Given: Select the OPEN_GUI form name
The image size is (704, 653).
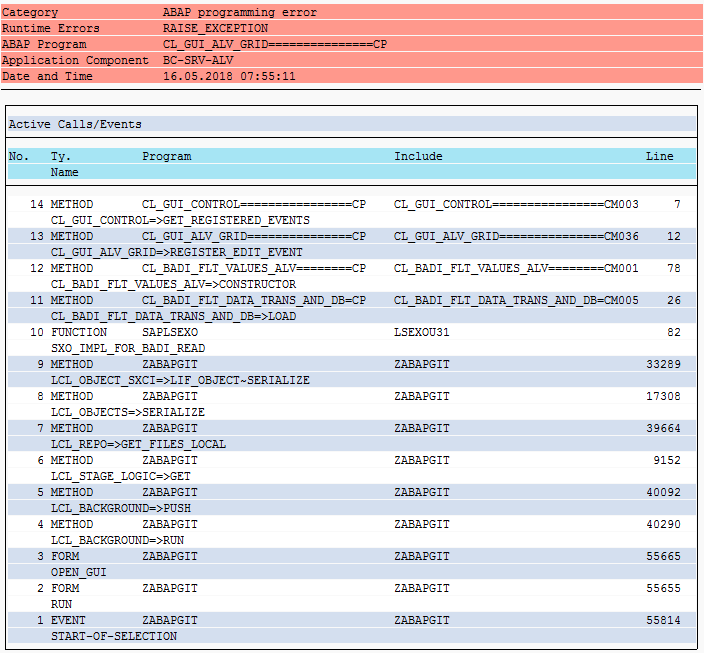Looking at the screenshot, I should pos(79,573).
